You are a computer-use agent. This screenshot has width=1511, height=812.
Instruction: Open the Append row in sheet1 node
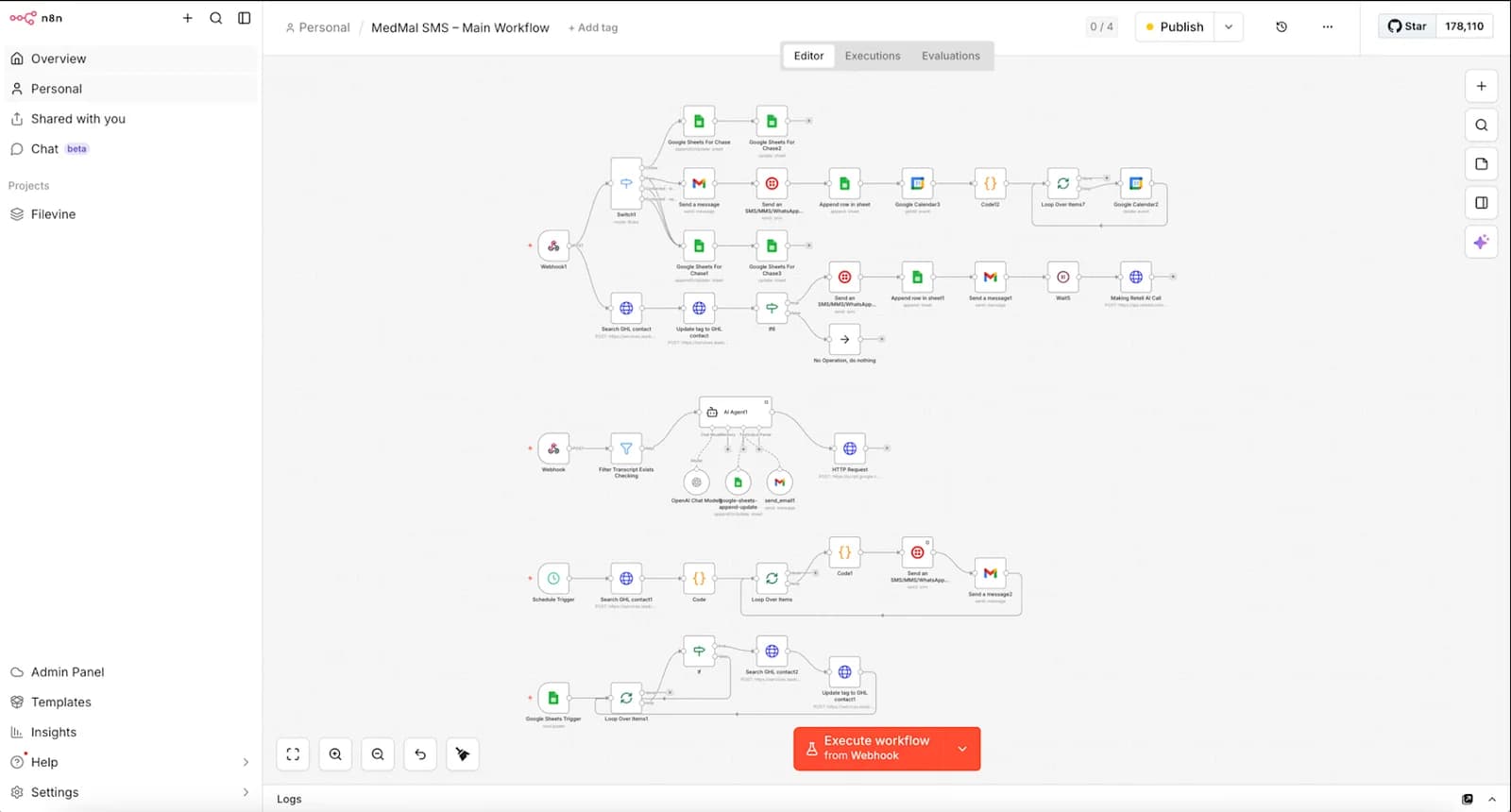[917, 277]
